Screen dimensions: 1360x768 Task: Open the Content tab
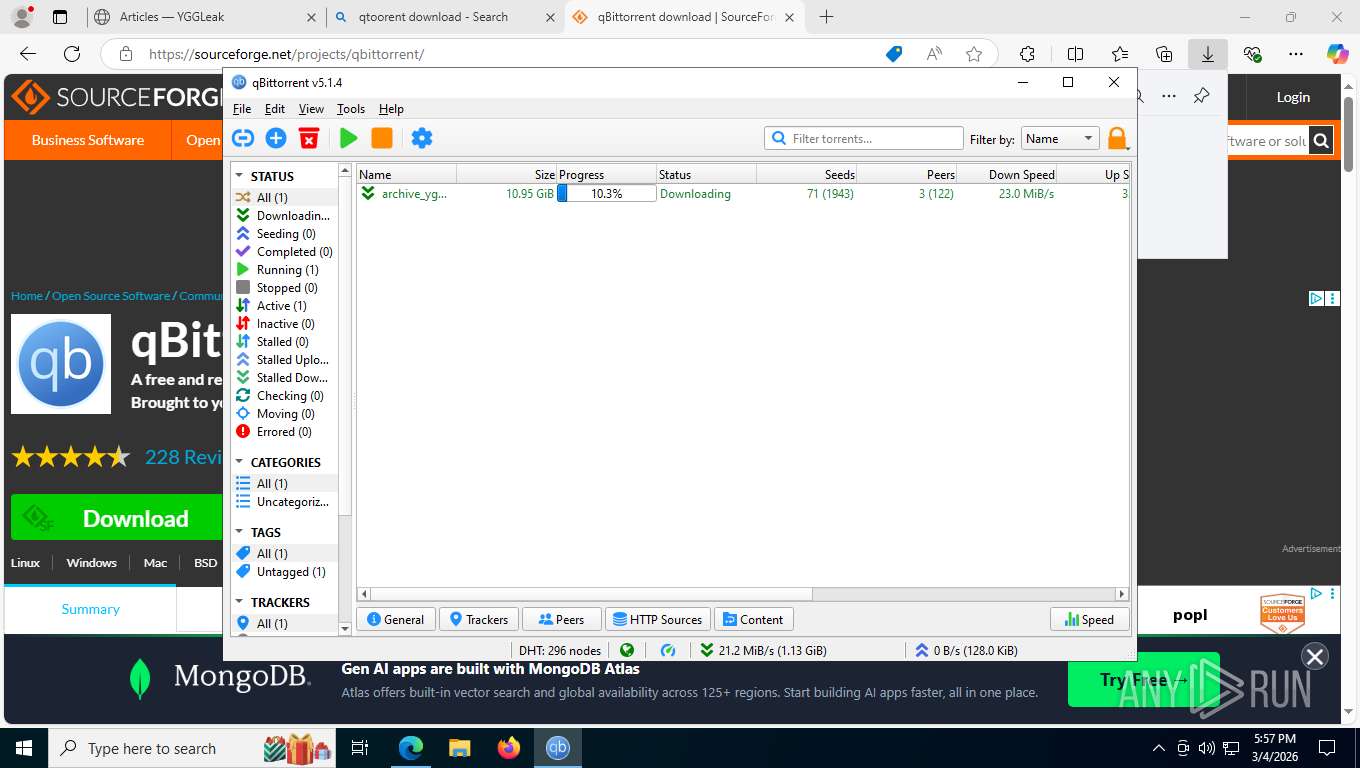coord(753,619)
